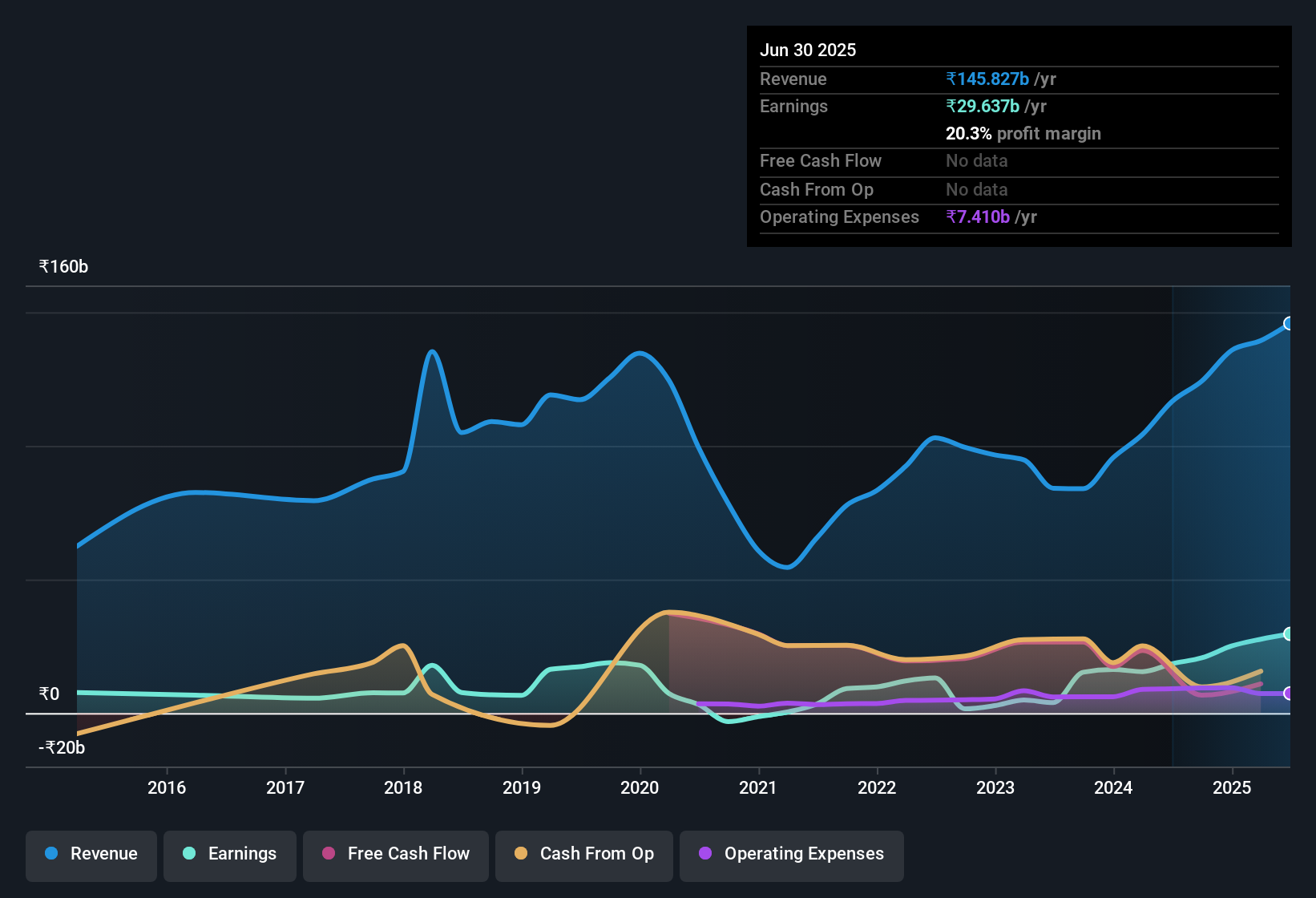The height and width of the screenshot is (898, 1316).
Task: Toggle the Earnings series legend button
Action: tap(230, 856)
